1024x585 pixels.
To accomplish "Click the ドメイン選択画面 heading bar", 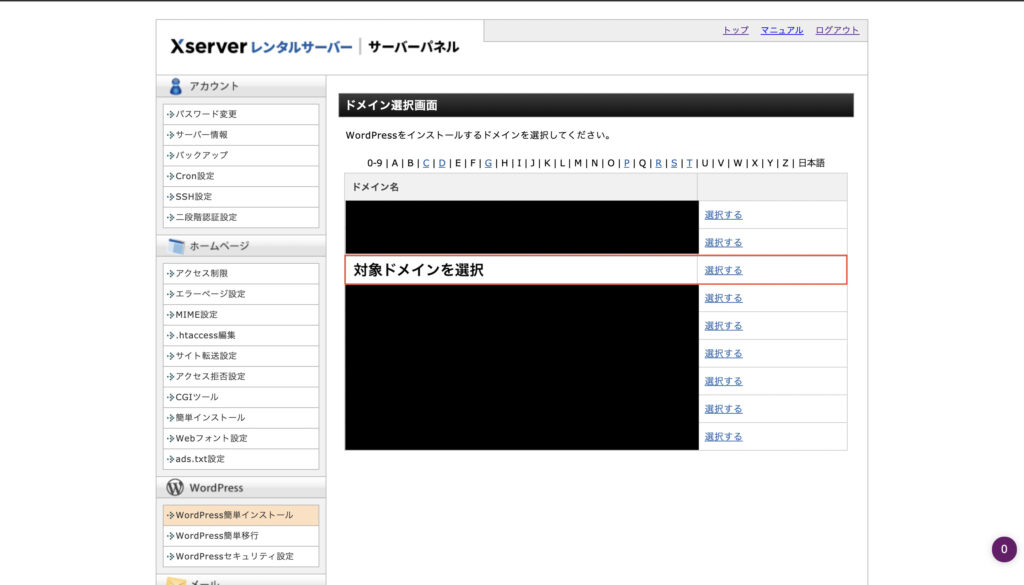I will [x=596, y=105].
